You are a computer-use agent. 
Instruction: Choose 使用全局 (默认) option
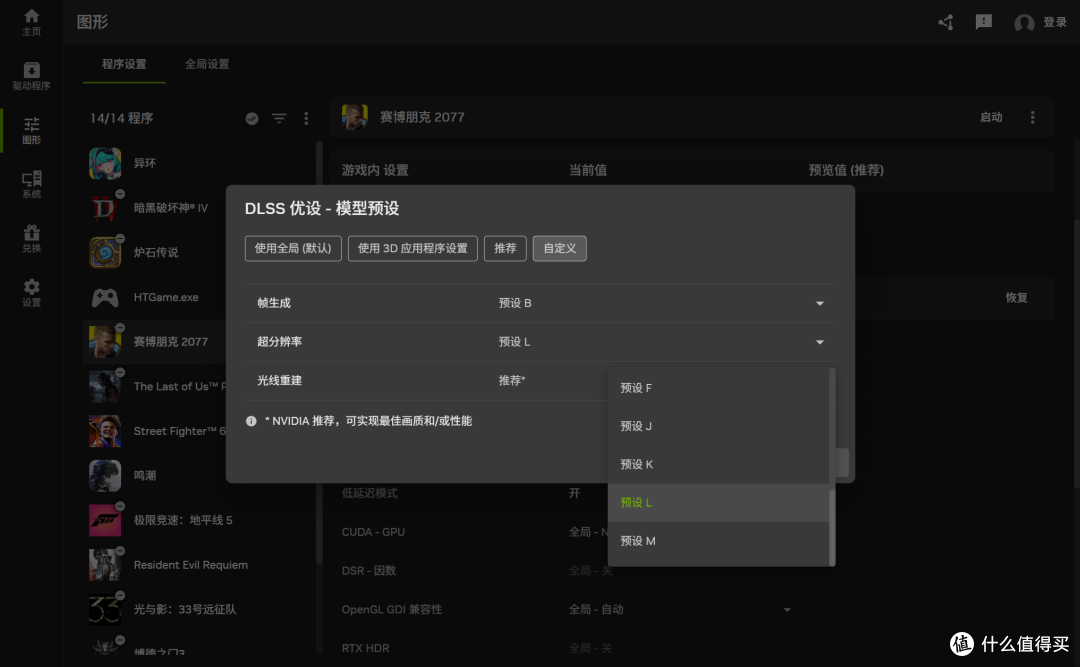[293, 249]
